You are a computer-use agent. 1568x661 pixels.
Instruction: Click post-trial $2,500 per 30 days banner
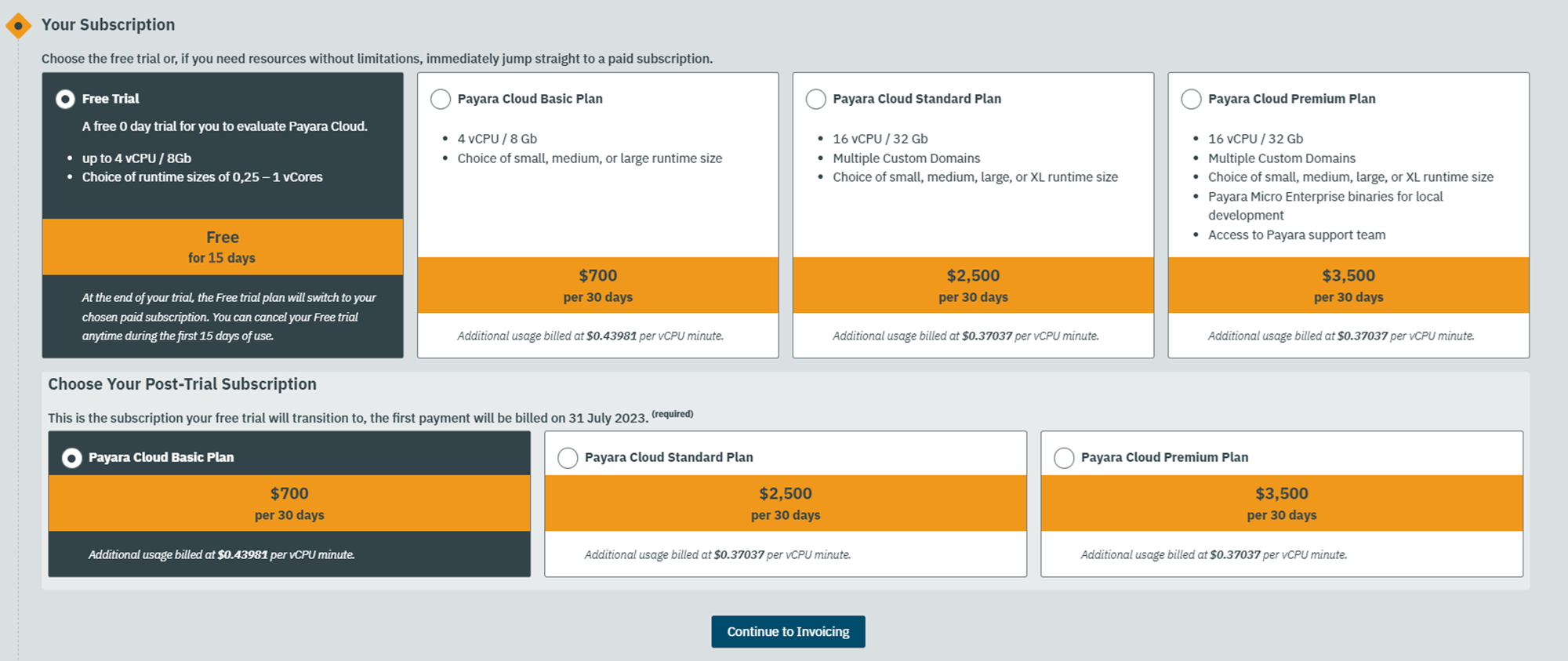coord(786,503)
